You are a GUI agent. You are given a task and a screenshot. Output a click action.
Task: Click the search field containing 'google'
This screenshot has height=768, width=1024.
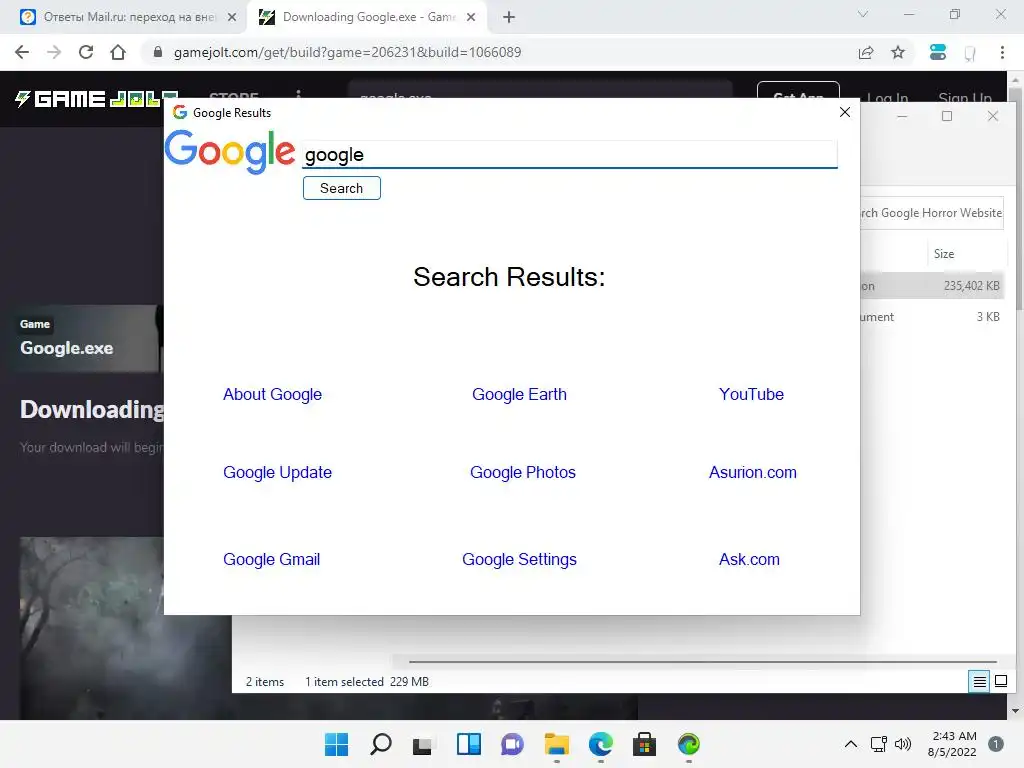(569, 155)
